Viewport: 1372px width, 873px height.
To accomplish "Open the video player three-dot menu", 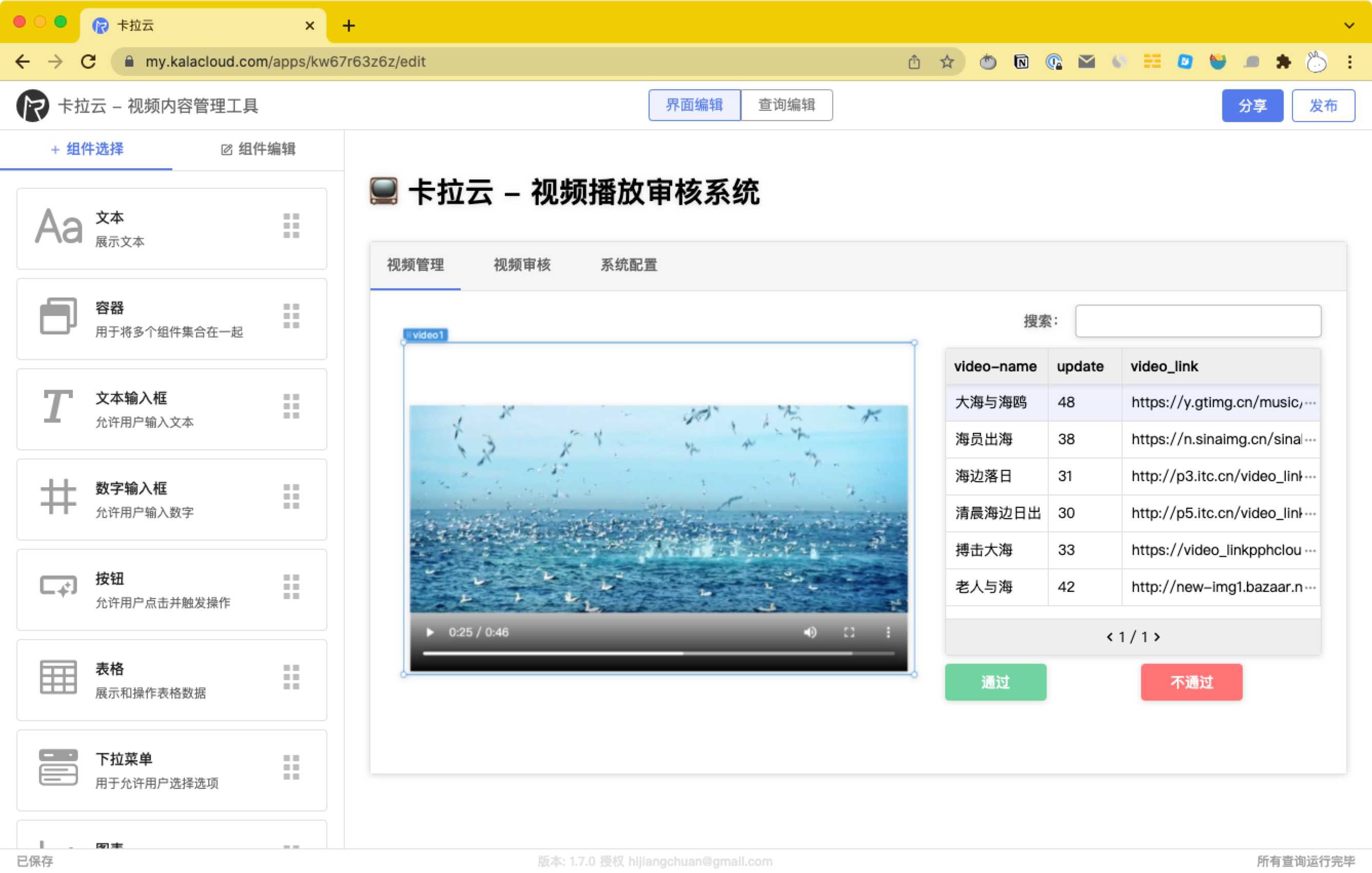I will (x=888, y=632).
